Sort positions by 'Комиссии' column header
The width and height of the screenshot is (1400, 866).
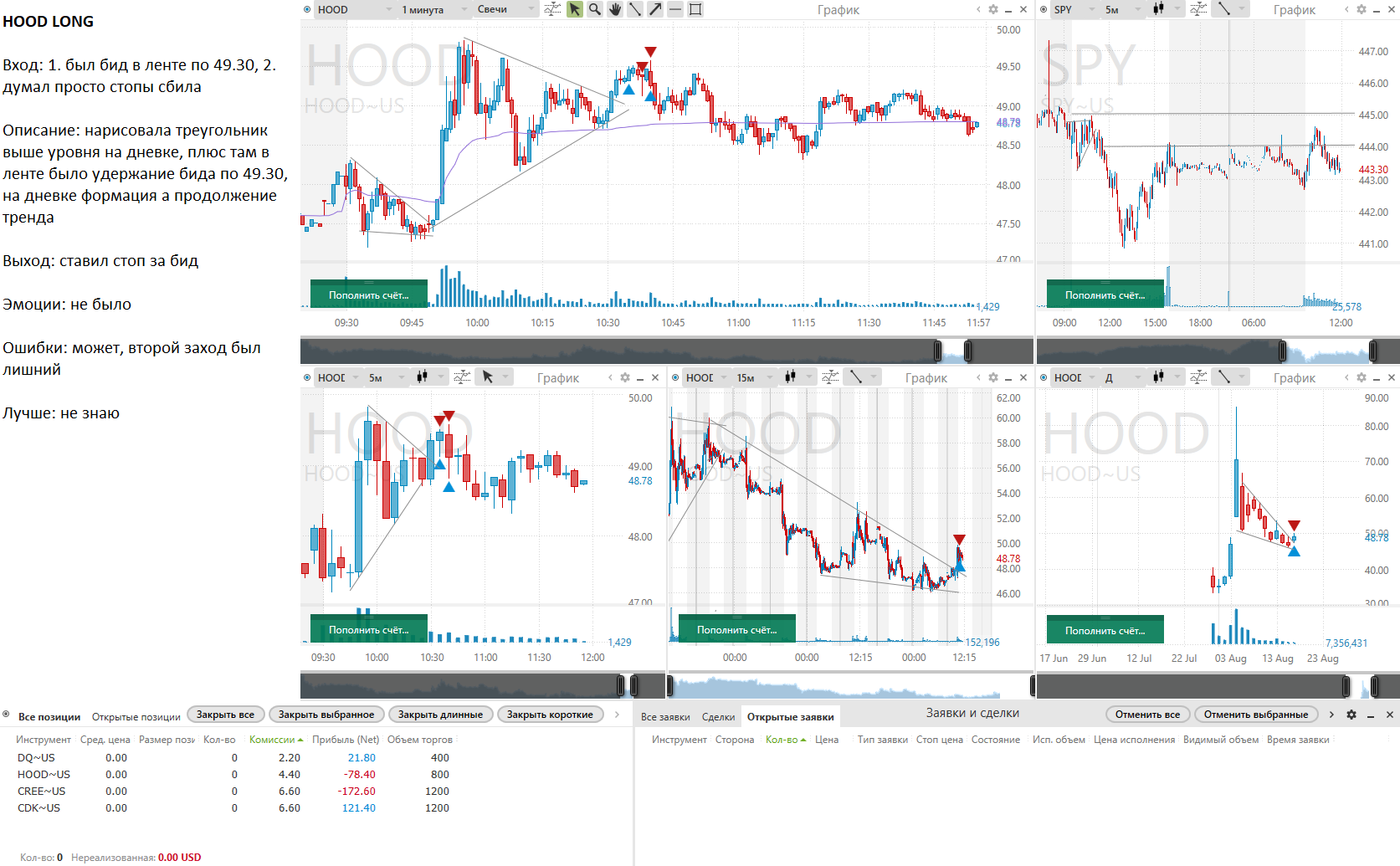[x=276, y=740]
